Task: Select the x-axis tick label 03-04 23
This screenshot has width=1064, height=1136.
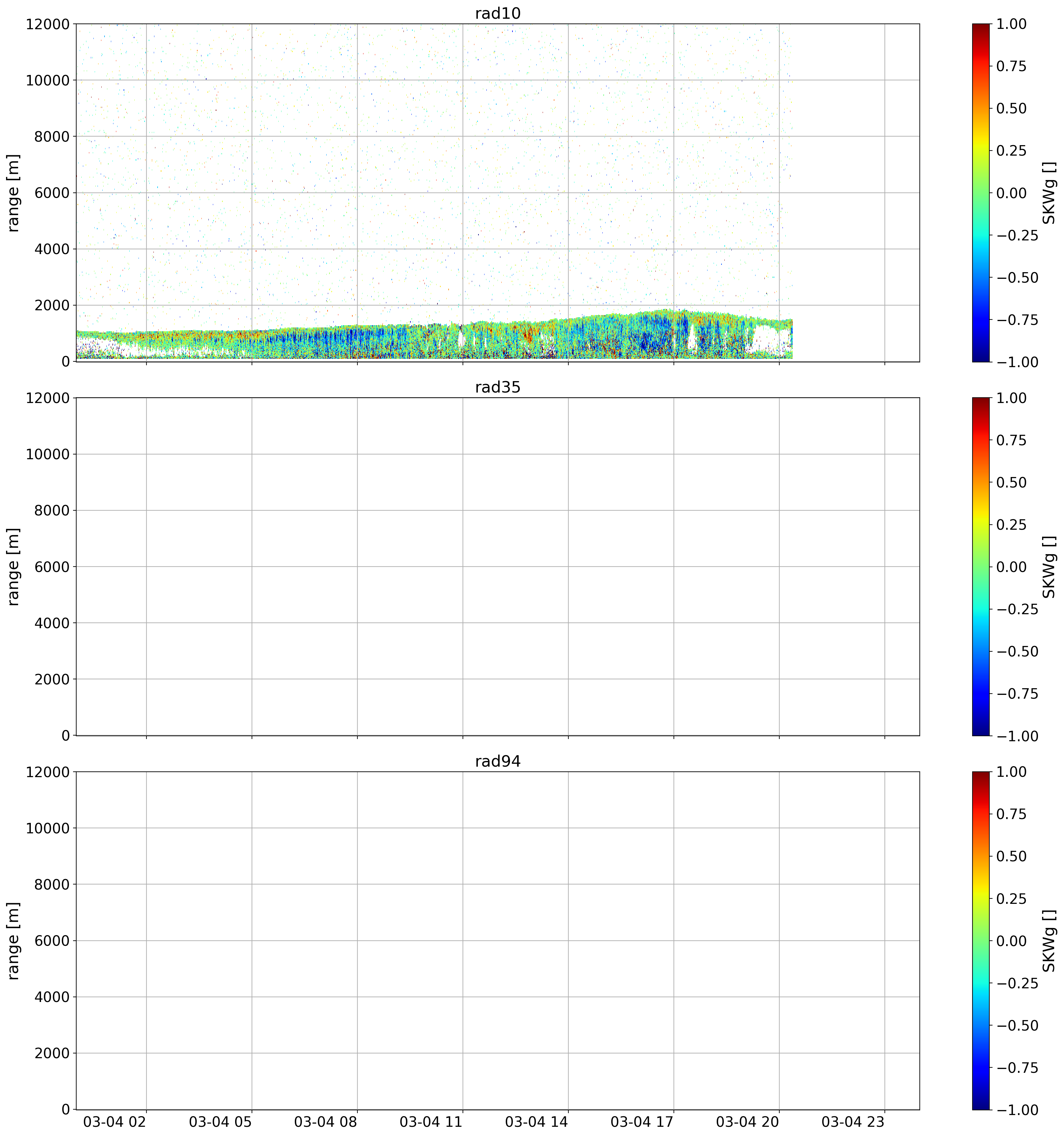Action: 853,1122
